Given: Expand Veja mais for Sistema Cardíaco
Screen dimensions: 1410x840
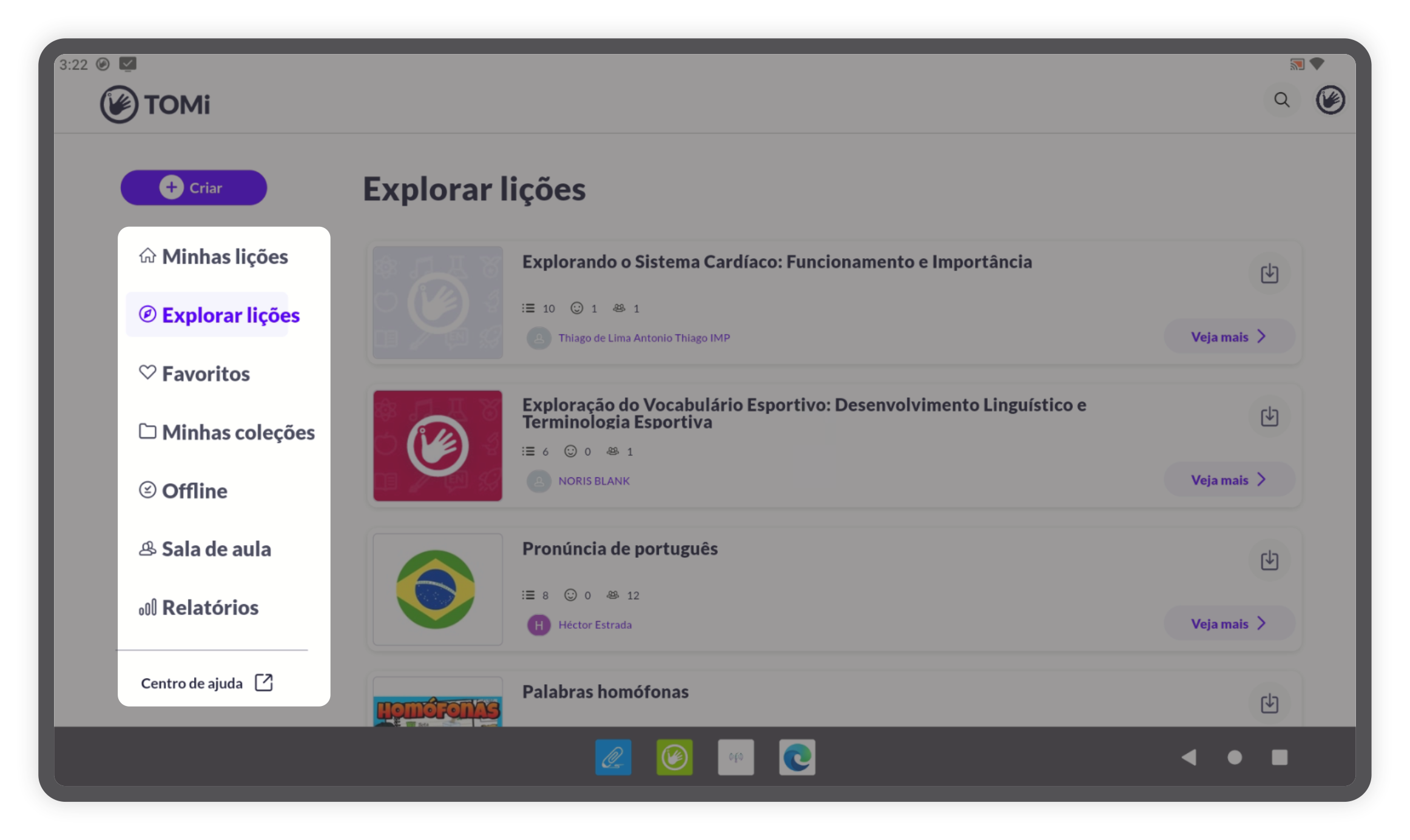Looking at the screenshot, I should coord(1229,337).
